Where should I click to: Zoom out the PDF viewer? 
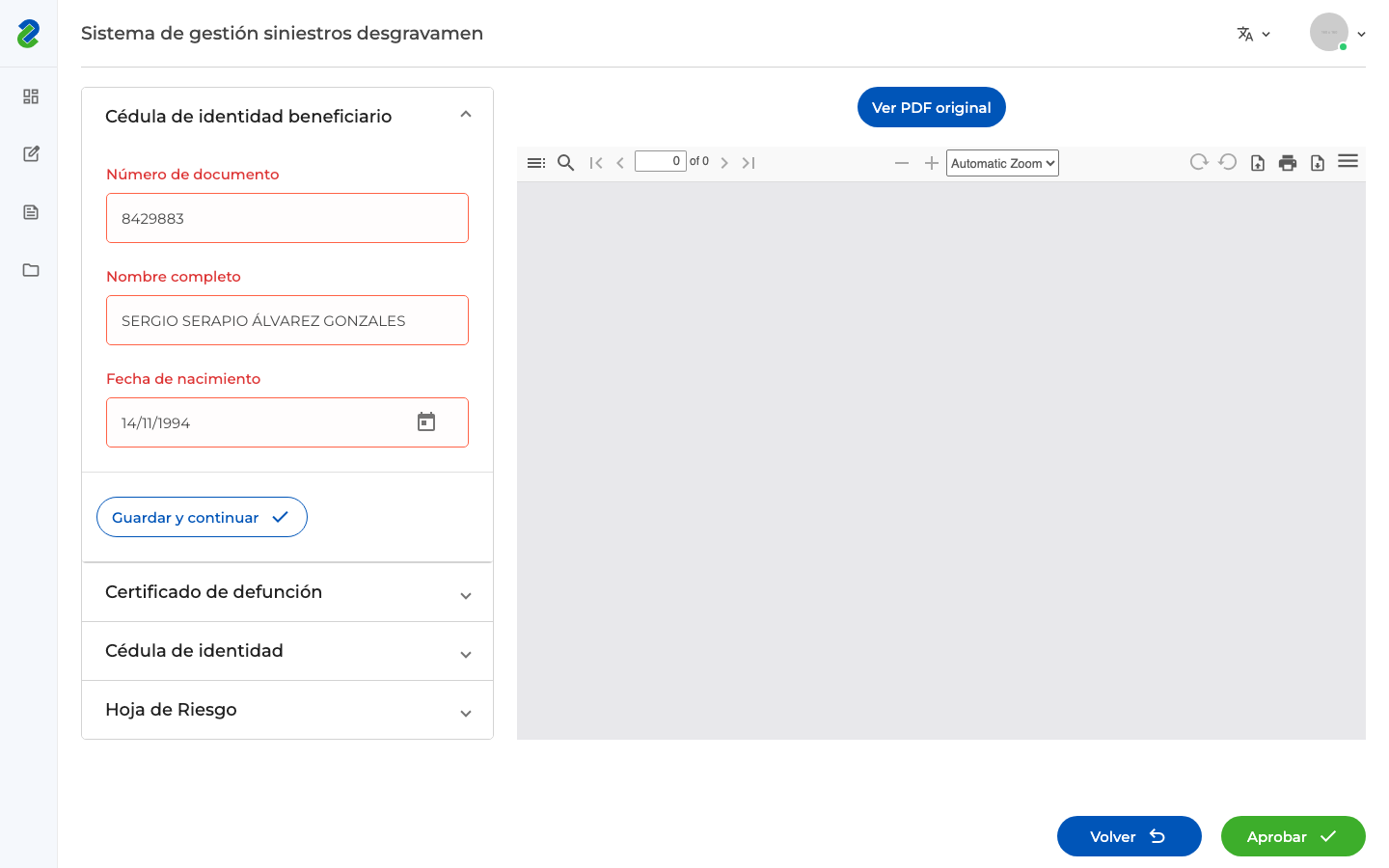tap(902, 163)
